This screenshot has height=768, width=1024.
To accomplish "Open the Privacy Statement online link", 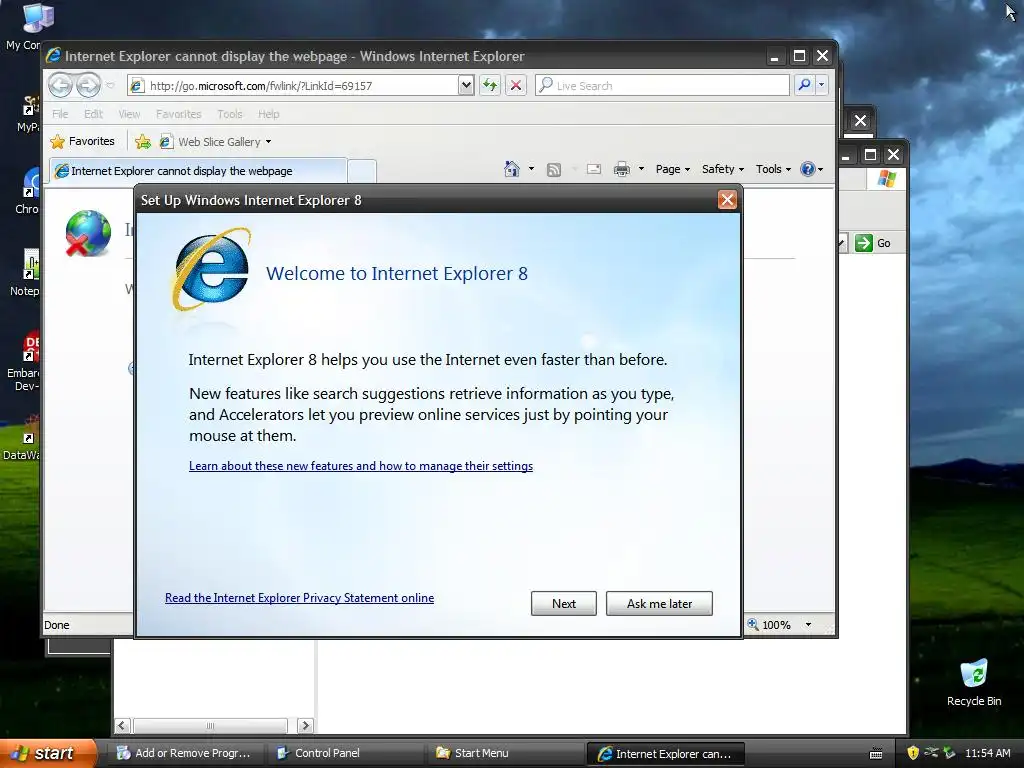I will point(299,598).
